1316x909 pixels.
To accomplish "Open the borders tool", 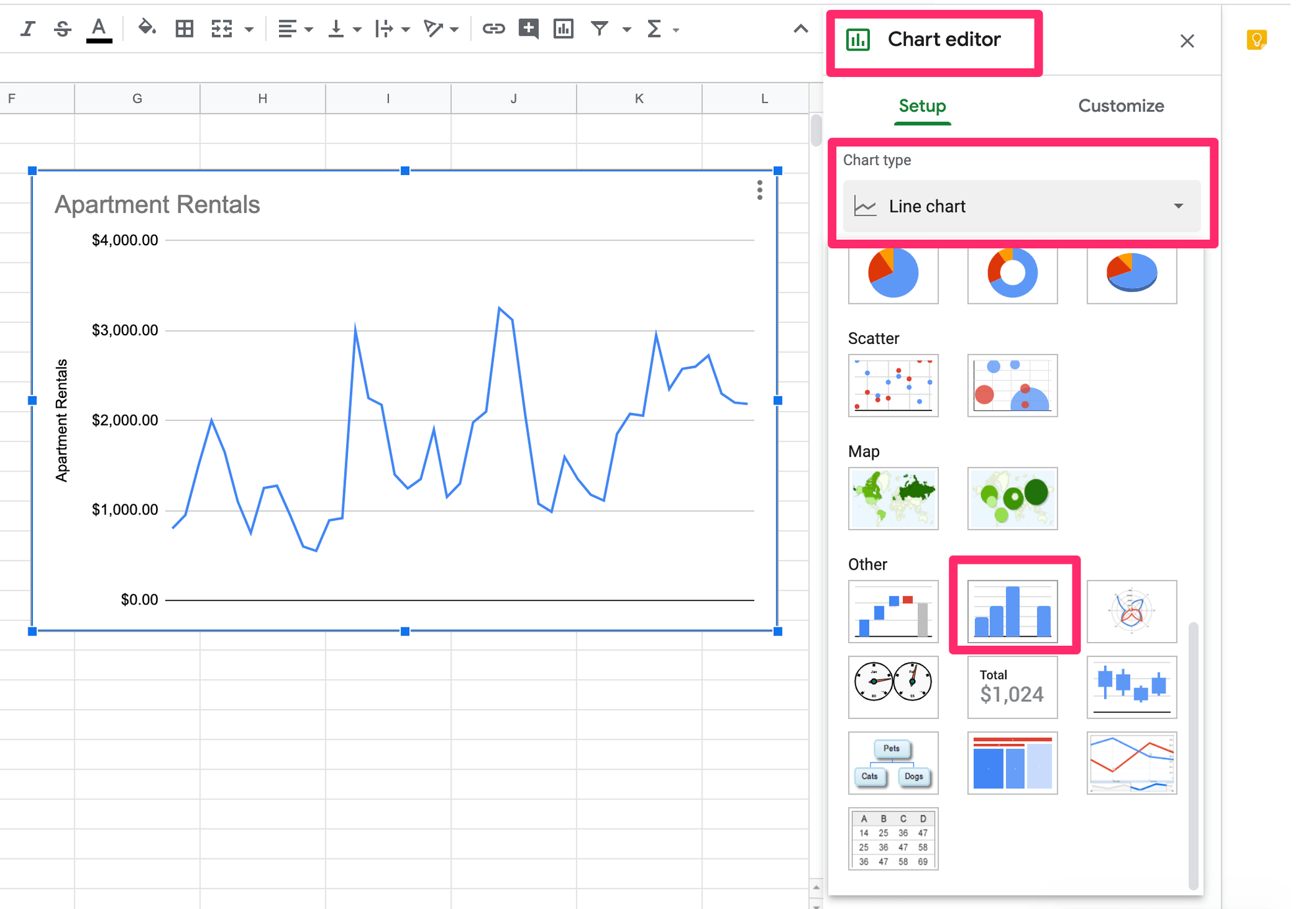I will [x=184, y=28].
